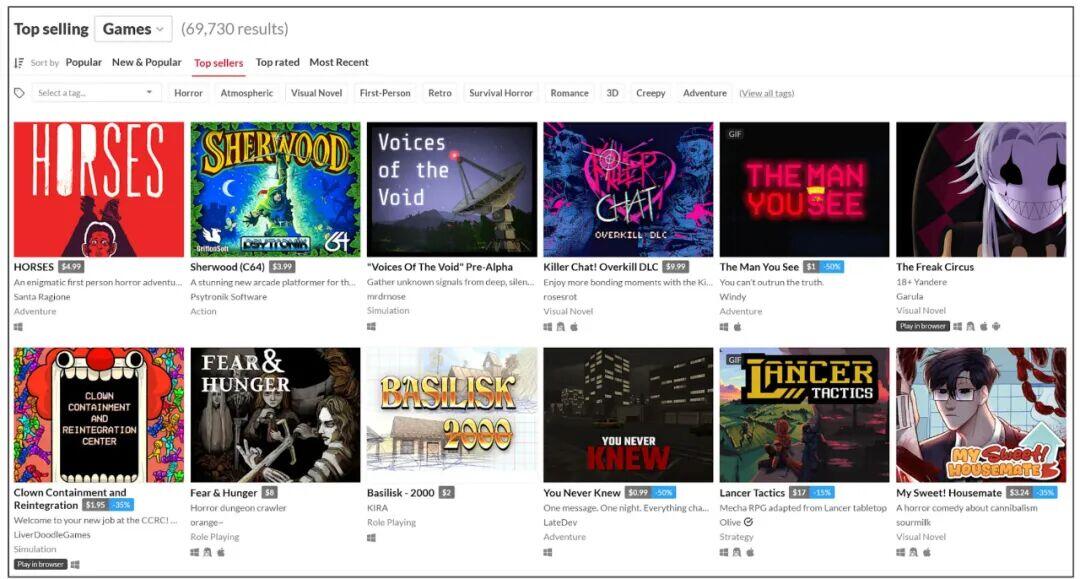Expand the Select a tag combo box
Screen dimensions: 1080x579
click(x=94, y=93)
